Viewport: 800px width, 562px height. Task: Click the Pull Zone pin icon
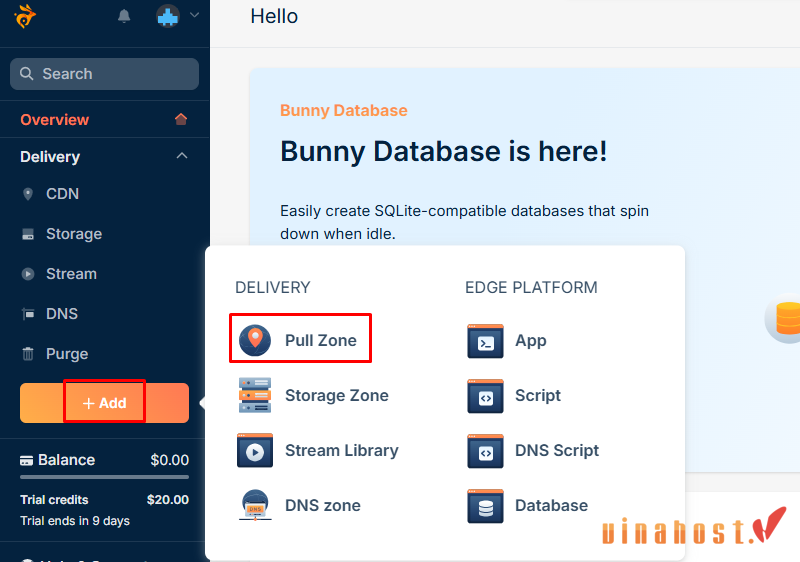pos(255,340)
